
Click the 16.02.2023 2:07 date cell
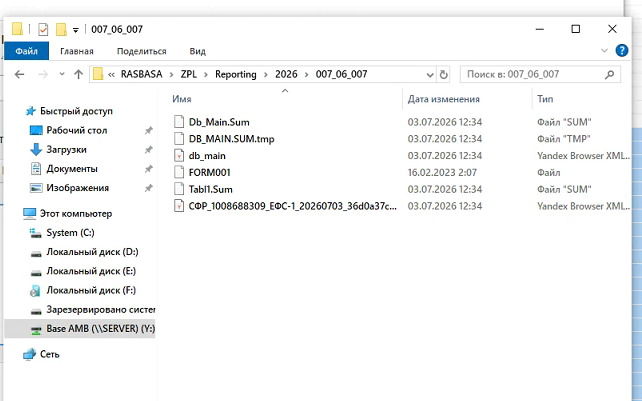tap(442, 172)
